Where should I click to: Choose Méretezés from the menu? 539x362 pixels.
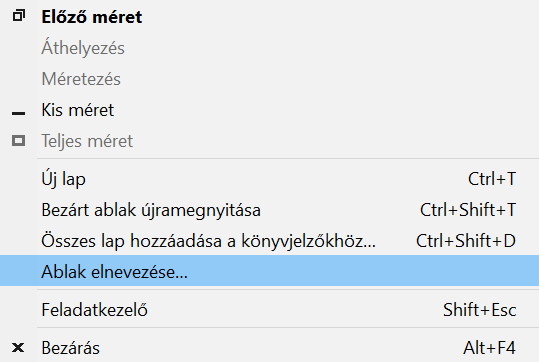[x=270, y=79]
